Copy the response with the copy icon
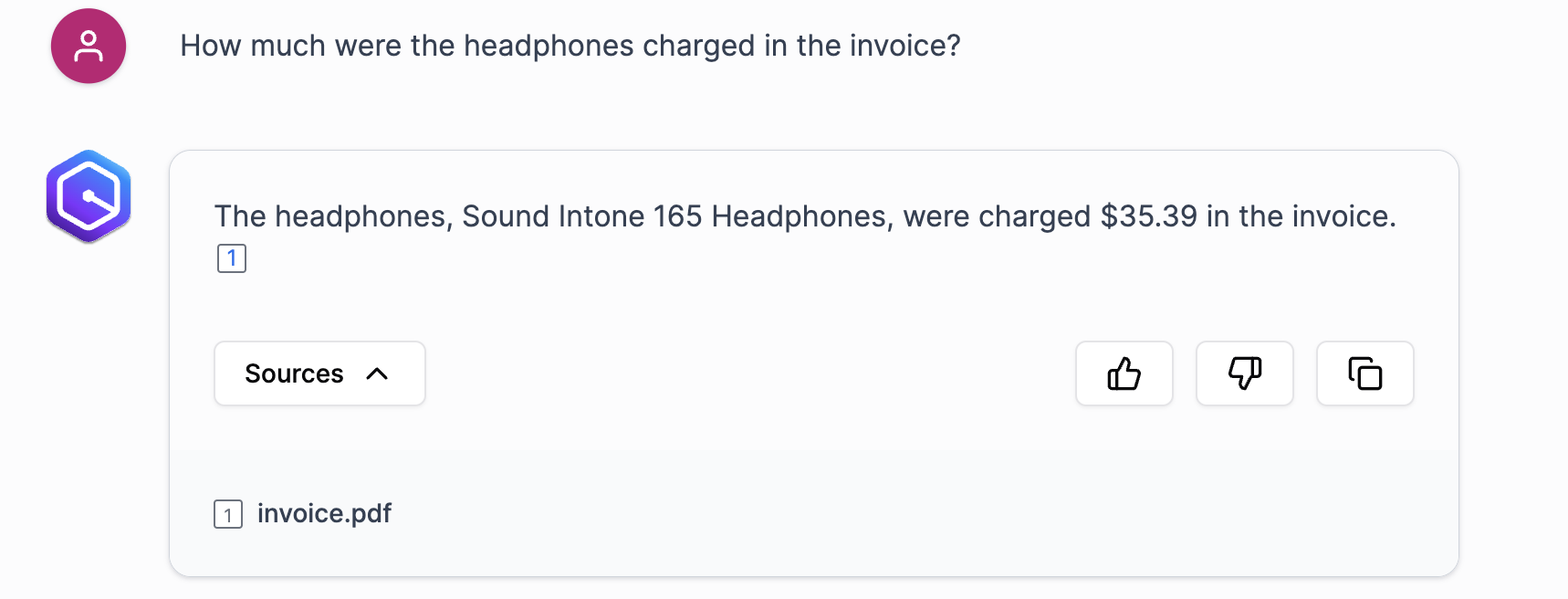The width and height of the screenshot is (1568, 599). coord(1364,373)
